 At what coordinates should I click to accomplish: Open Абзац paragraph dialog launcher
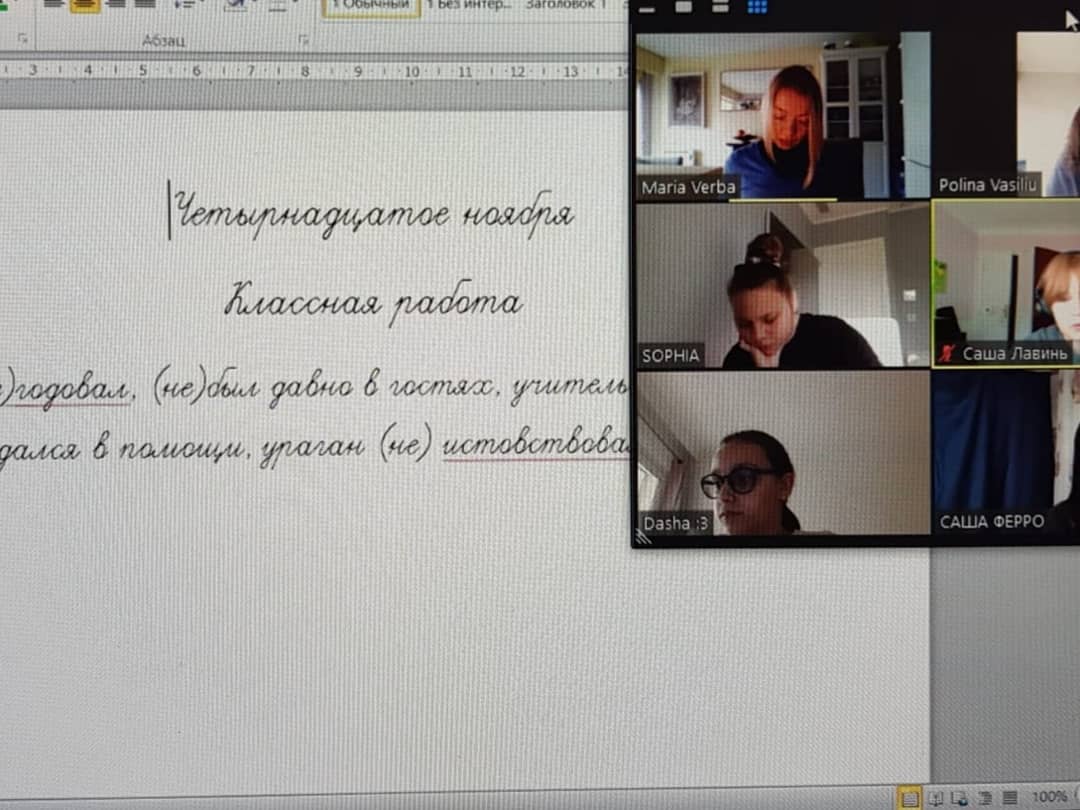303,40
